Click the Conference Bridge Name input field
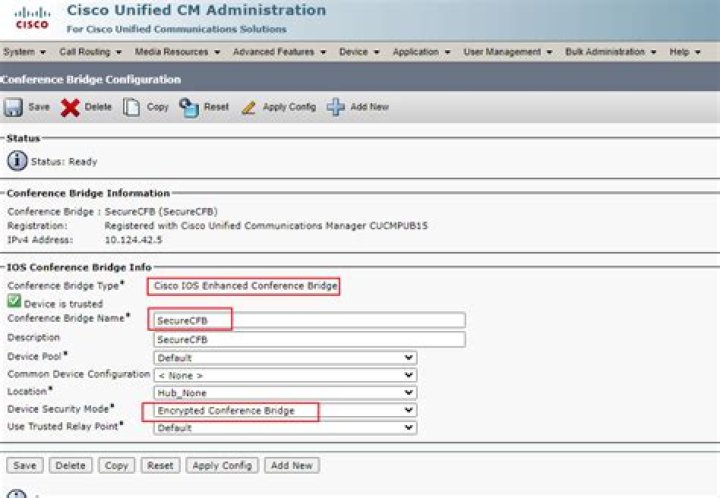 [x=309, y=320]
